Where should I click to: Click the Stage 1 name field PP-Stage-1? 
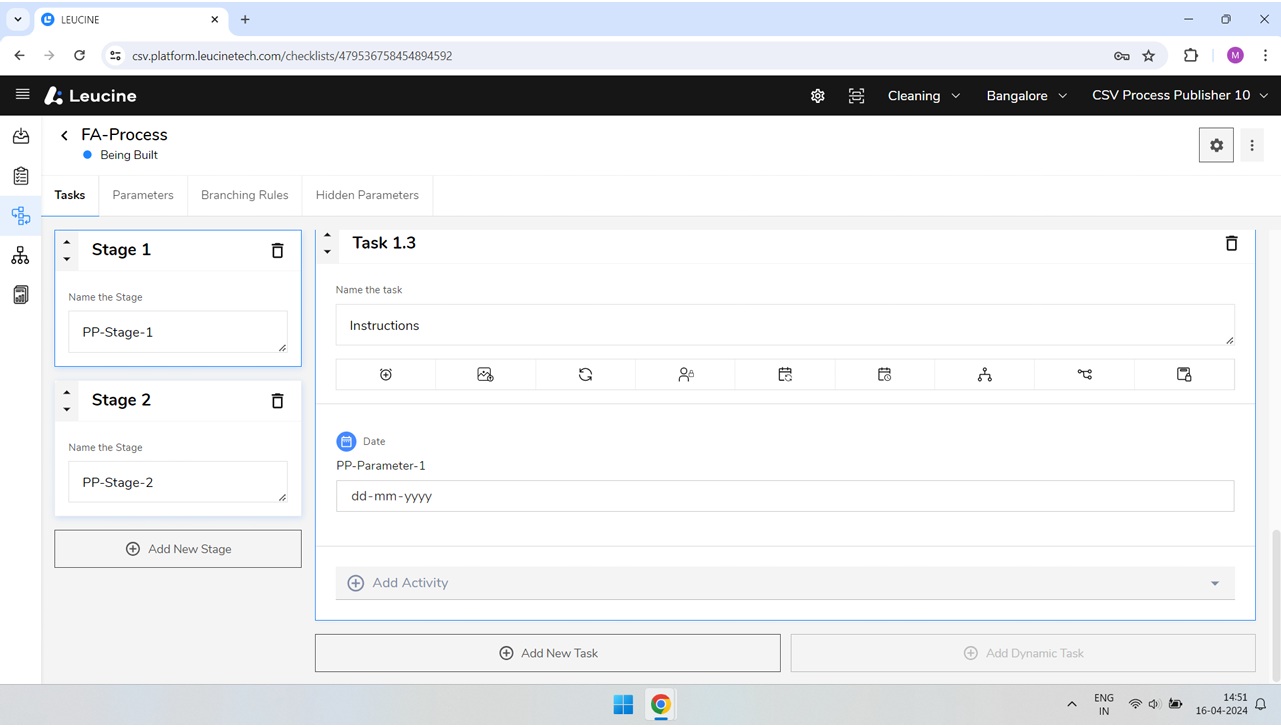(x=178, y=332)
